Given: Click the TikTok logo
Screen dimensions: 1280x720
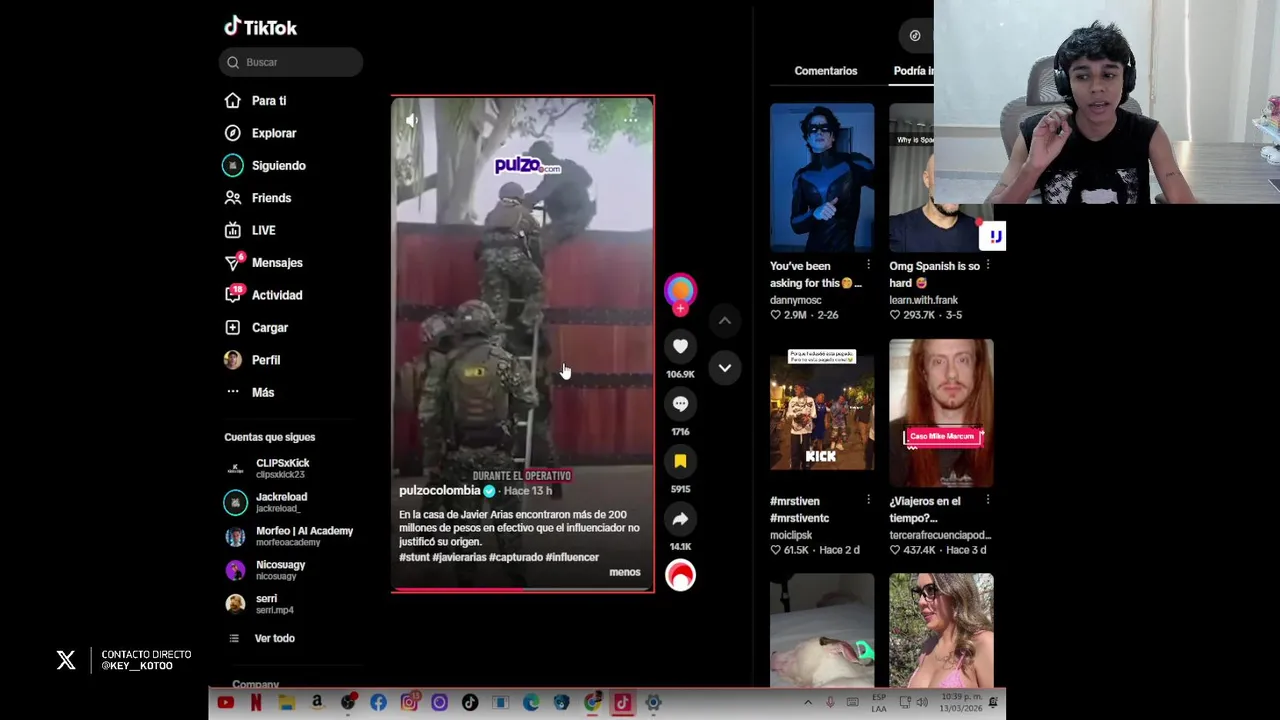Looking at the screenshot, I should point(260,27).
